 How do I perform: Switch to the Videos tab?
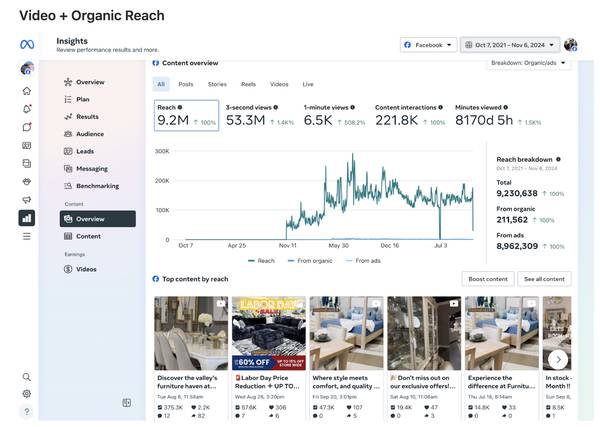point(279,84)
